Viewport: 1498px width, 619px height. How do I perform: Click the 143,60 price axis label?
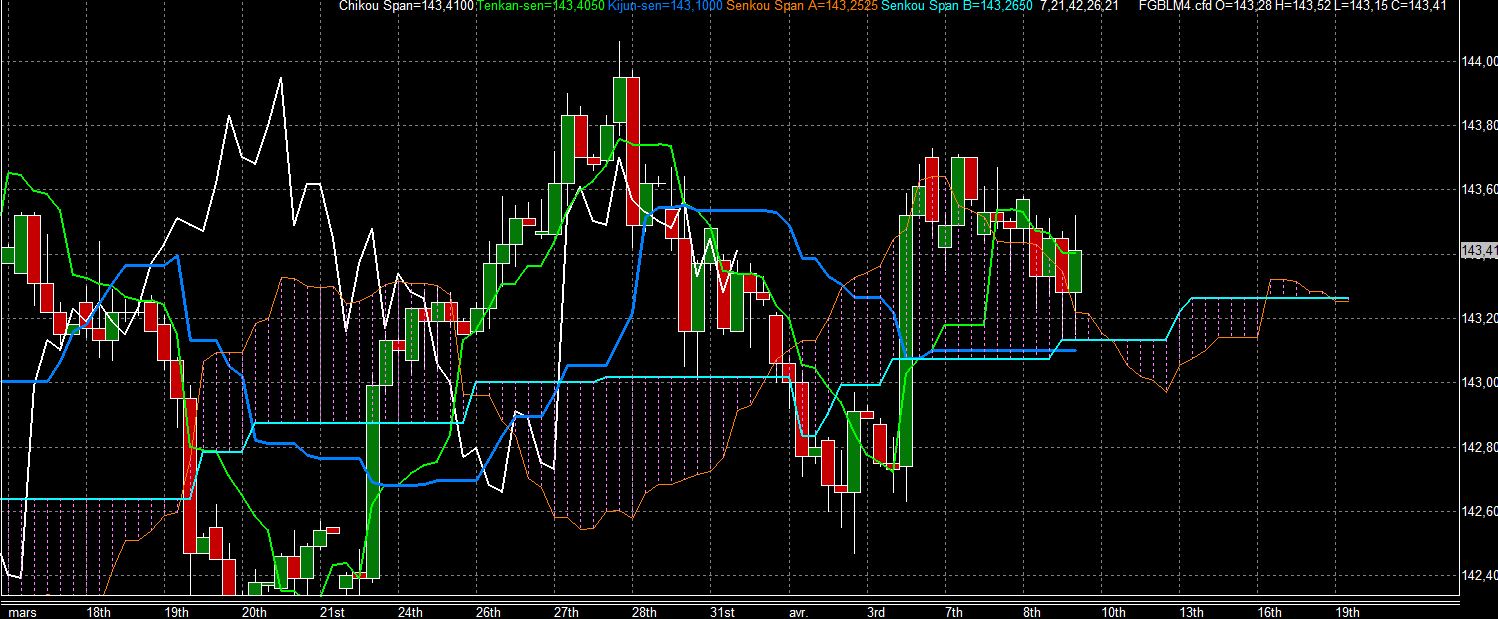[1480, 190]
